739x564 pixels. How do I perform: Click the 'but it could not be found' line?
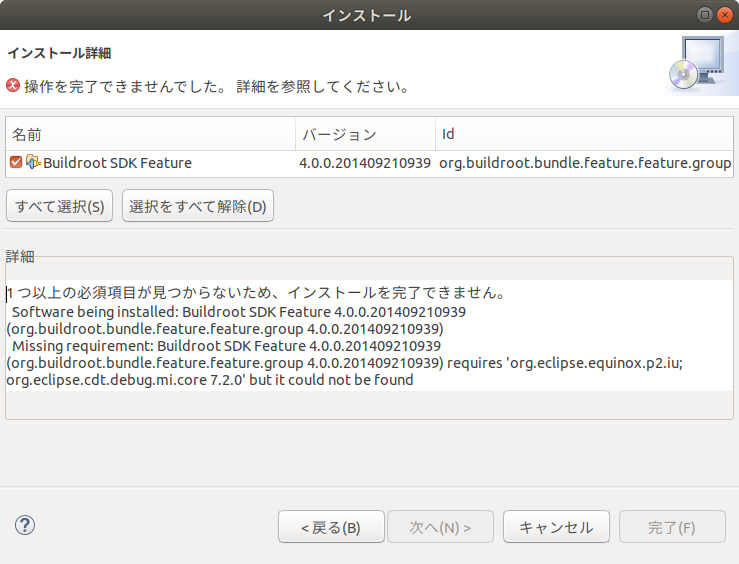tap(210, 380)
